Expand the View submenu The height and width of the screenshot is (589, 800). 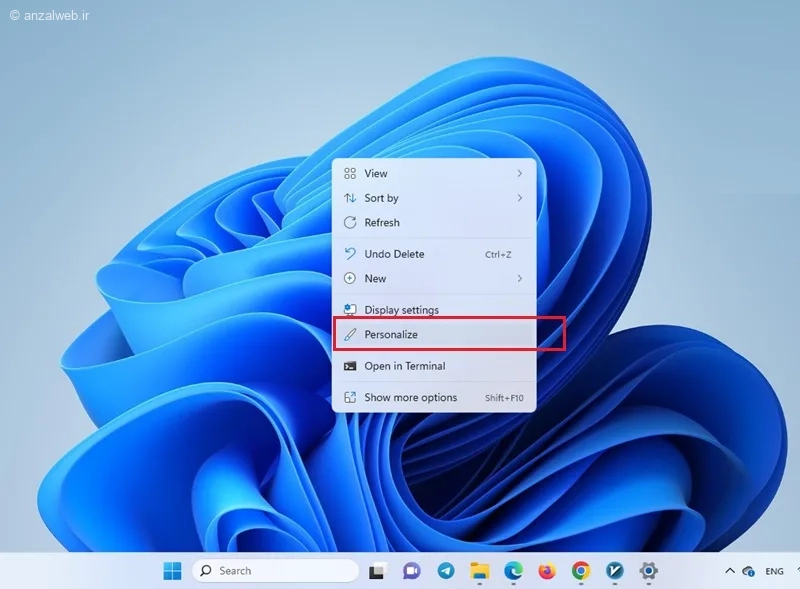(434, 174)
